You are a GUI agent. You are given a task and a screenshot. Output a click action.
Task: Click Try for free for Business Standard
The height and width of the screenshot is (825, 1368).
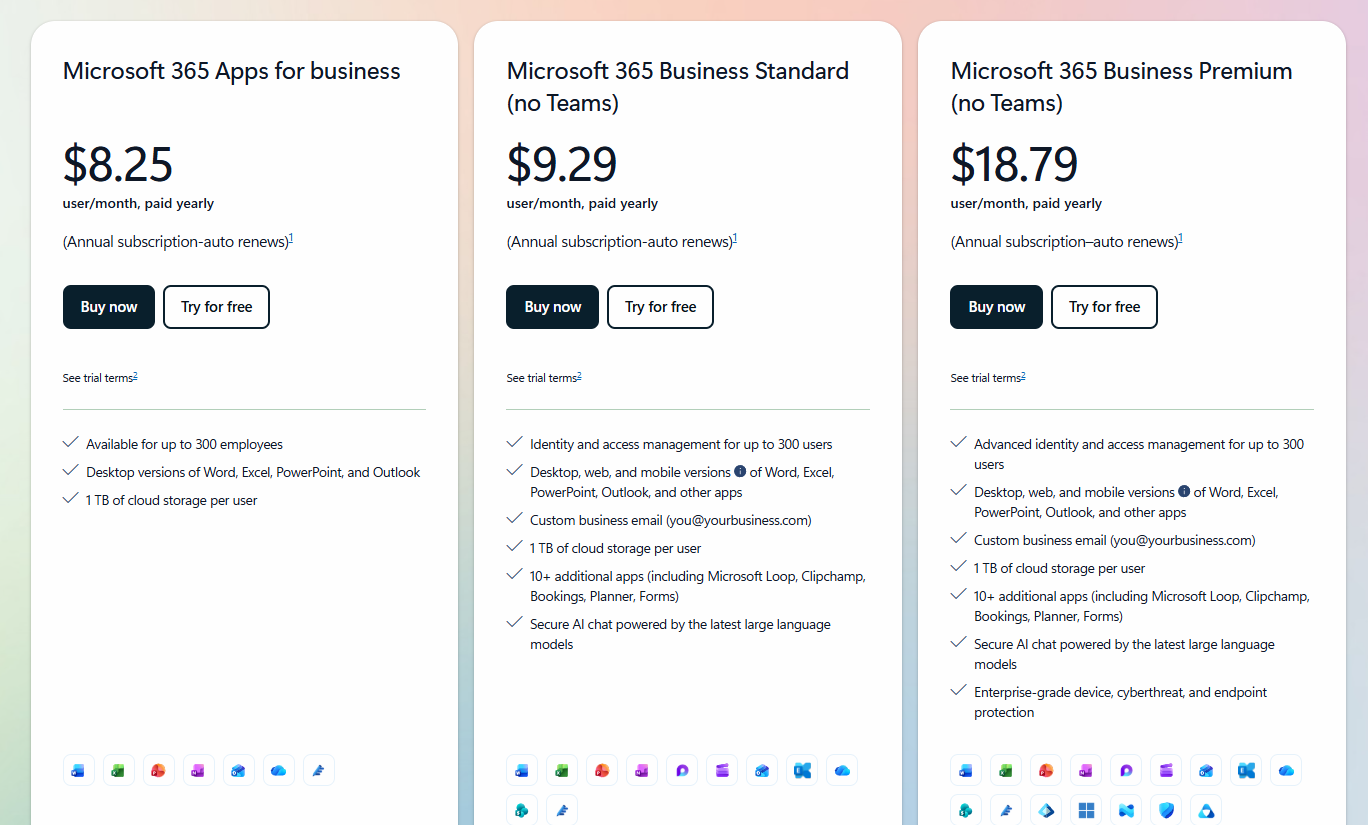pos(660,307)
